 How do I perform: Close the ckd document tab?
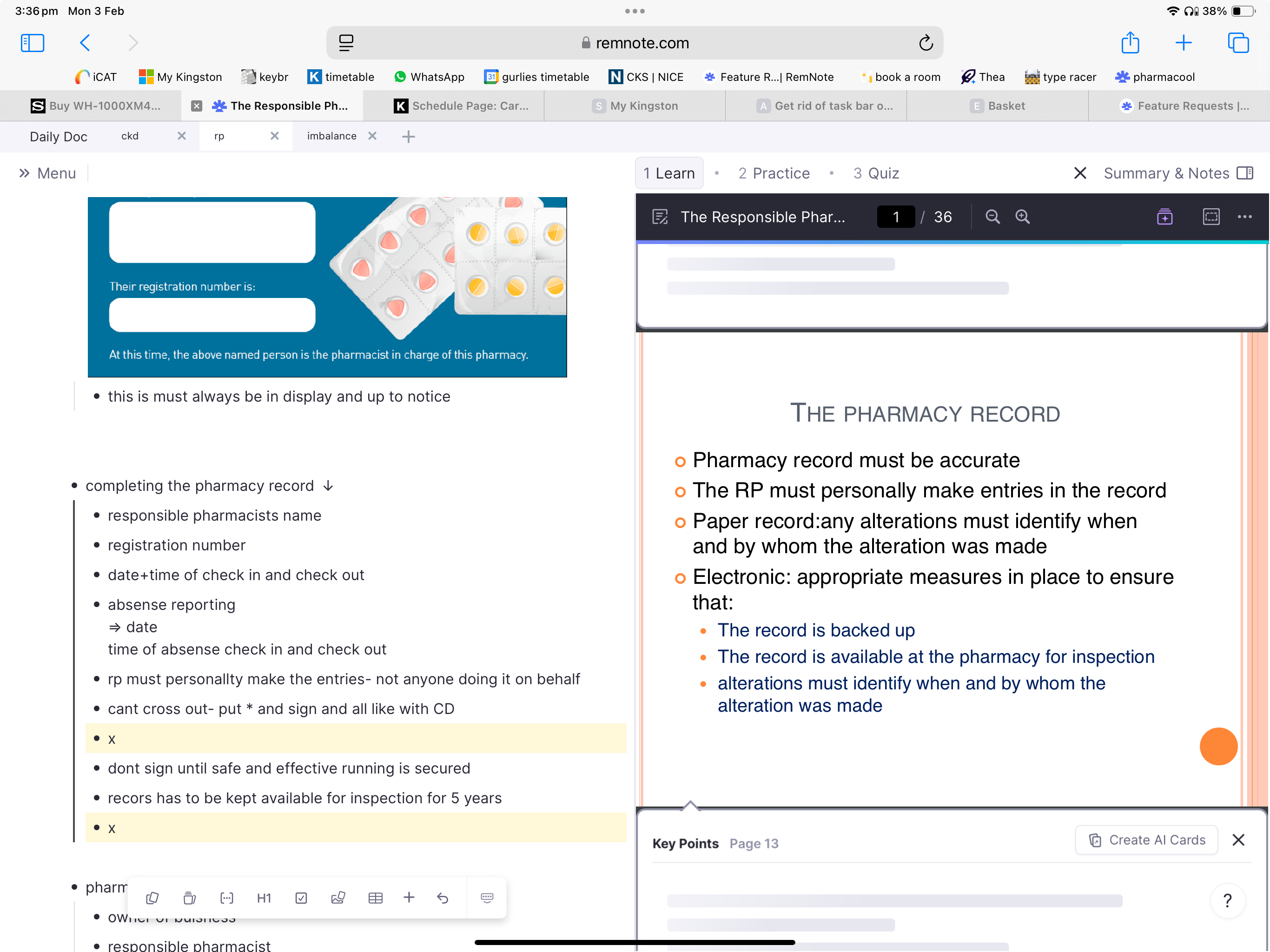pyautogui.click(x=181, y=136)
